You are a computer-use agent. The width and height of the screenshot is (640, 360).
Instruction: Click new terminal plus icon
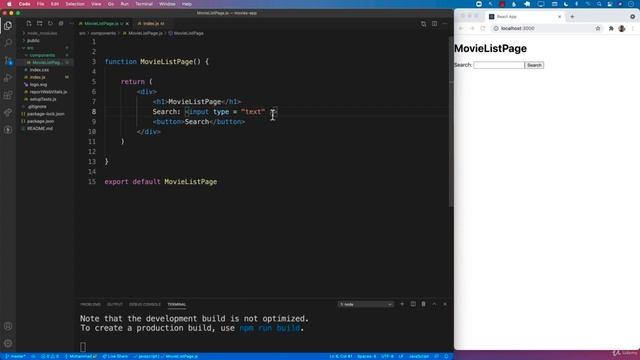[x=402, y=304]
